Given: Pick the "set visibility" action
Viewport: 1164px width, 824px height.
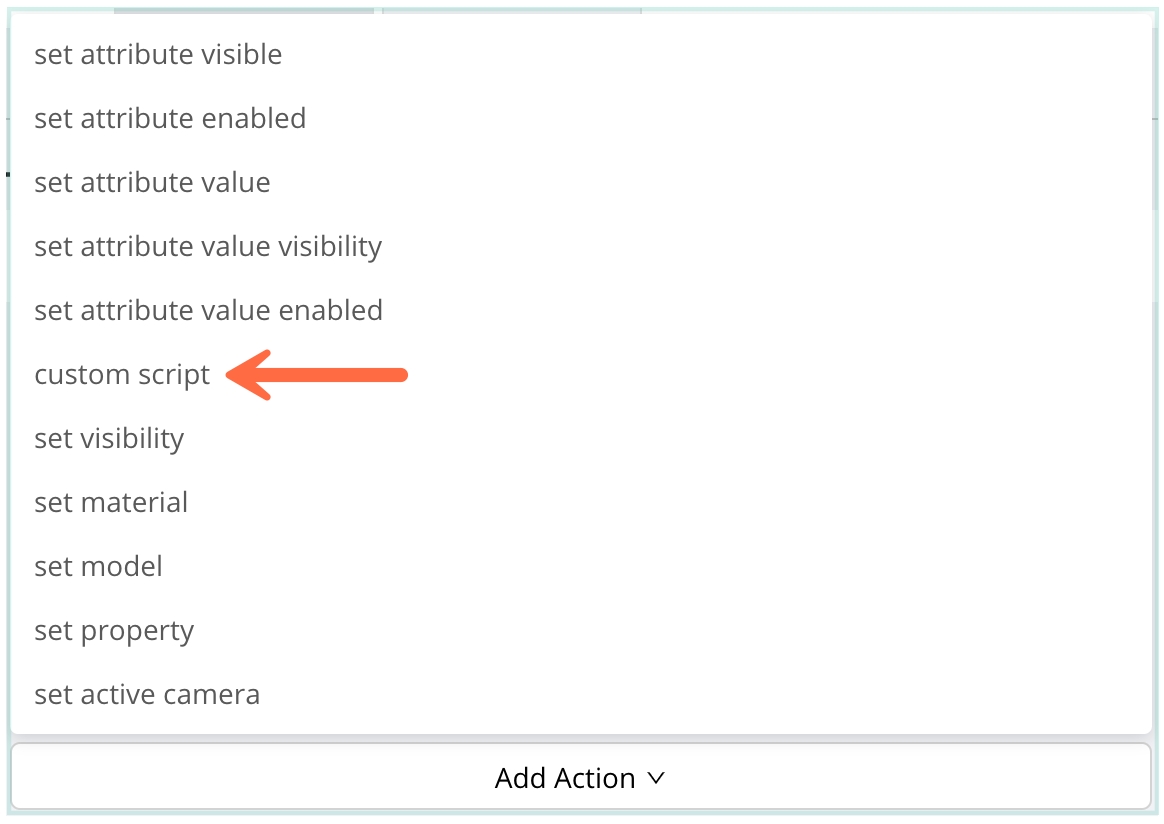Looking at the screenshot, I should [x=109, y=439].
